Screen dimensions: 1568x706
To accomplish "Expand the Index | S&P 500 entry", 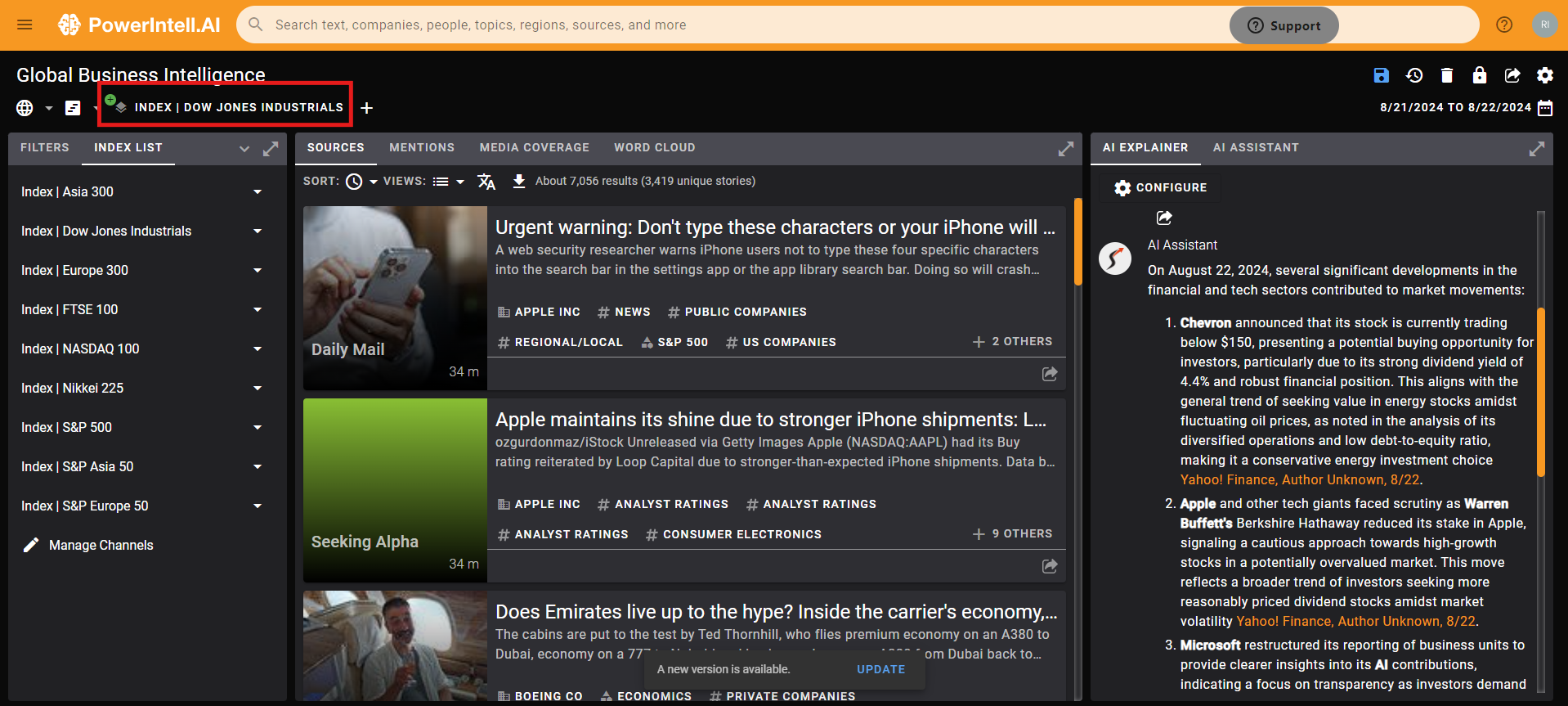I will coord(258,428).
